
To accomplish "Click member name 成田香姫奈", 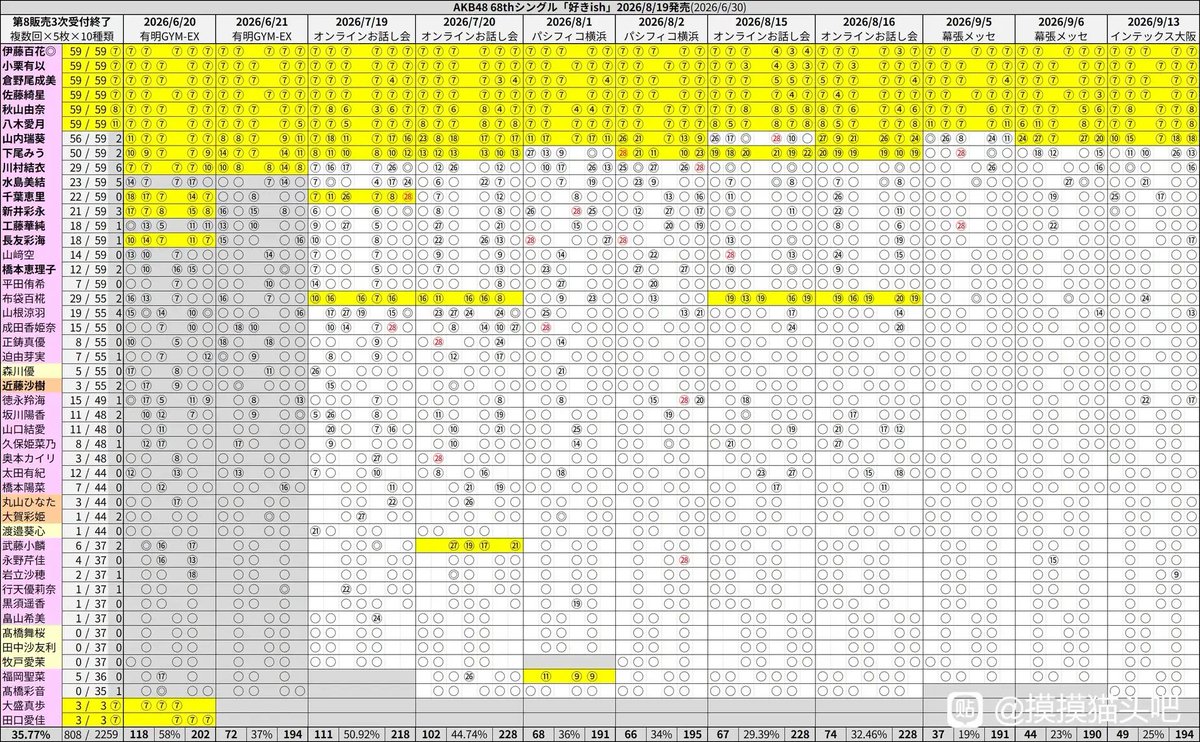I will coord(31,327).
